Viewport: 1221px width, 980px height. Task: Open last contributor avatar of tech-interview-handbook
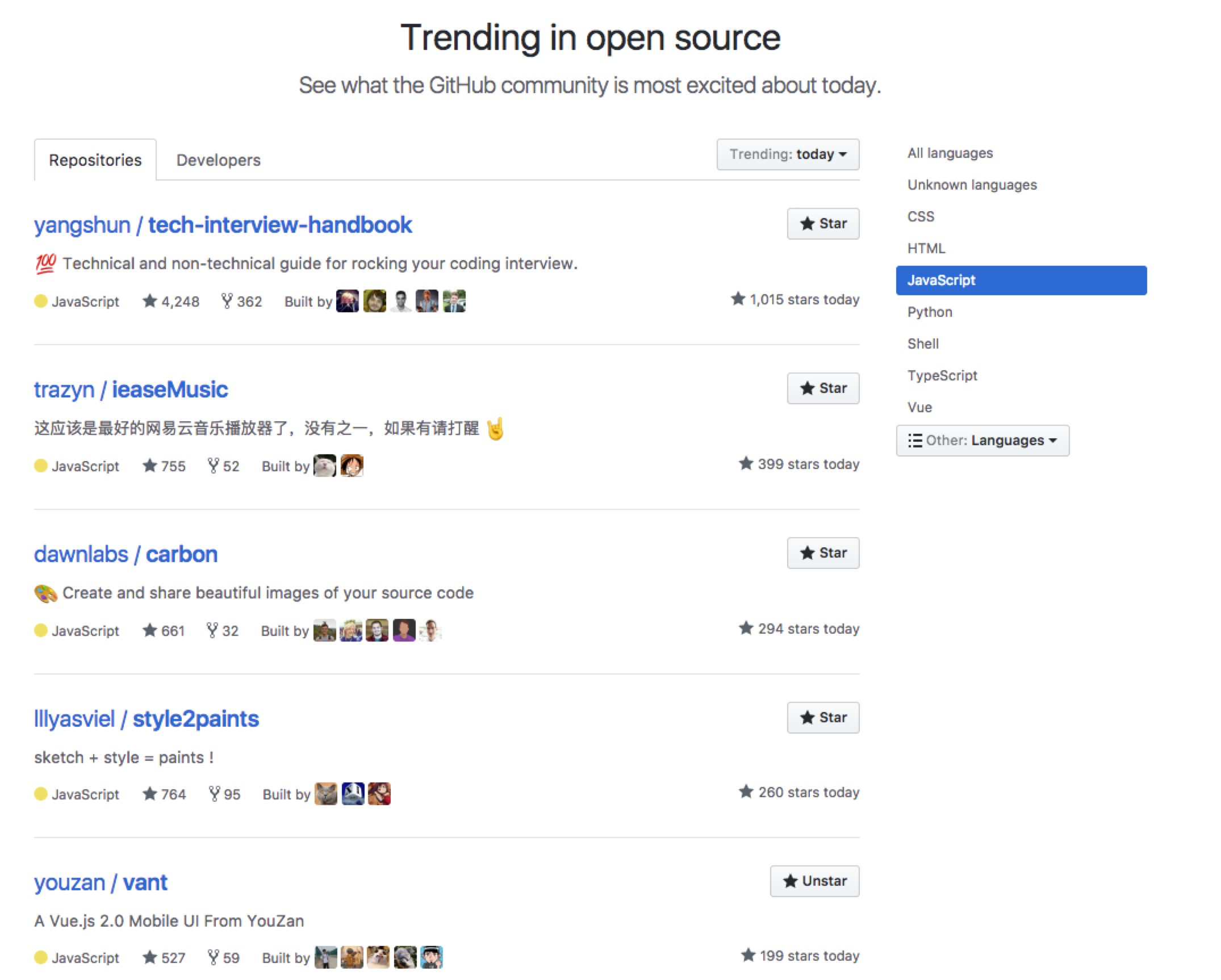tap(454, 301)
